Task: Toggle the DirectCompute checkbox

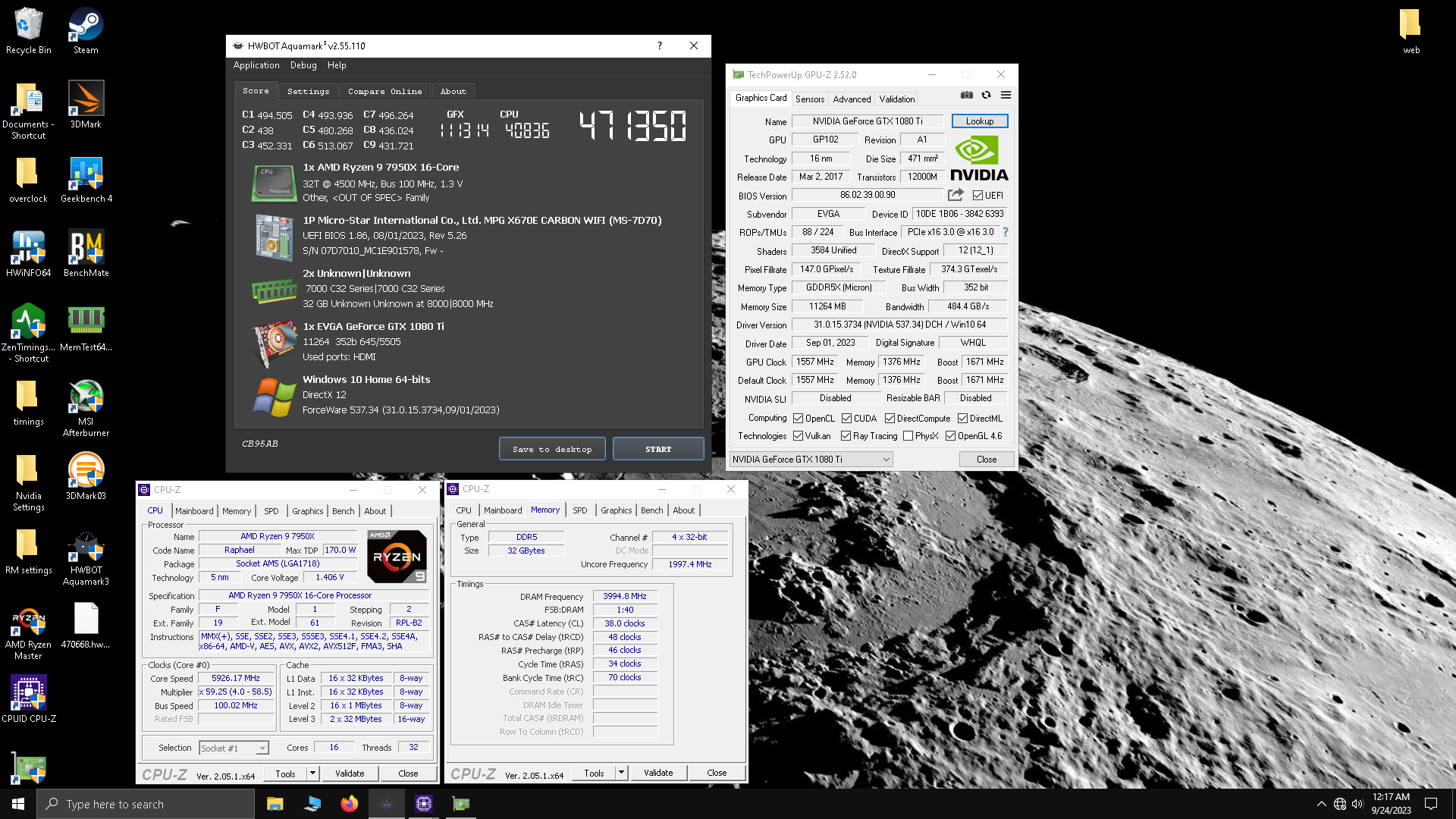Action: coord(890,419)
